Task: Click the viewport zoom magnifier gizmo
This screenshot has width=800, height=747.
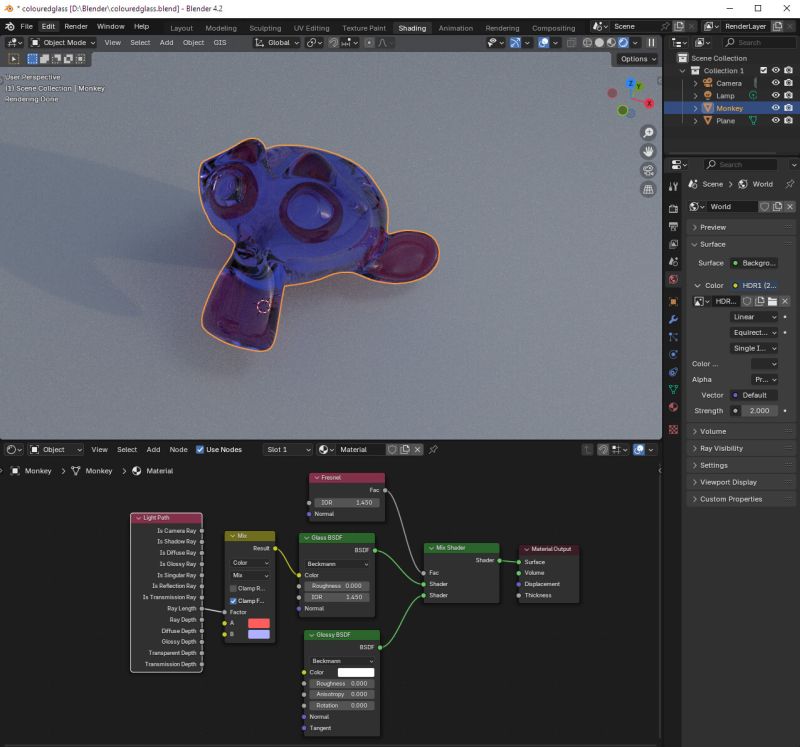Action: point(648,133)
